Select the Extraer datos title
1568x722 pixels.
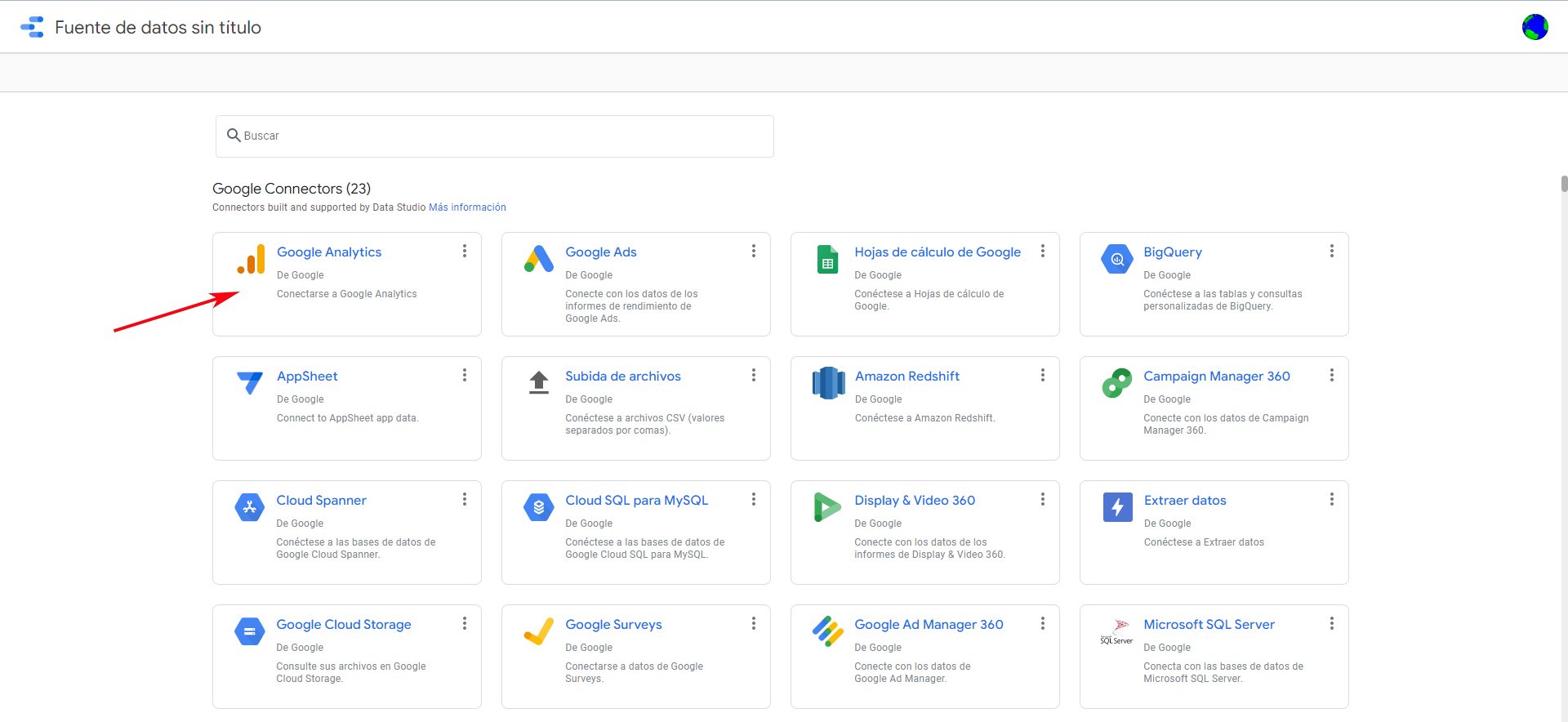click(1185, 501)
